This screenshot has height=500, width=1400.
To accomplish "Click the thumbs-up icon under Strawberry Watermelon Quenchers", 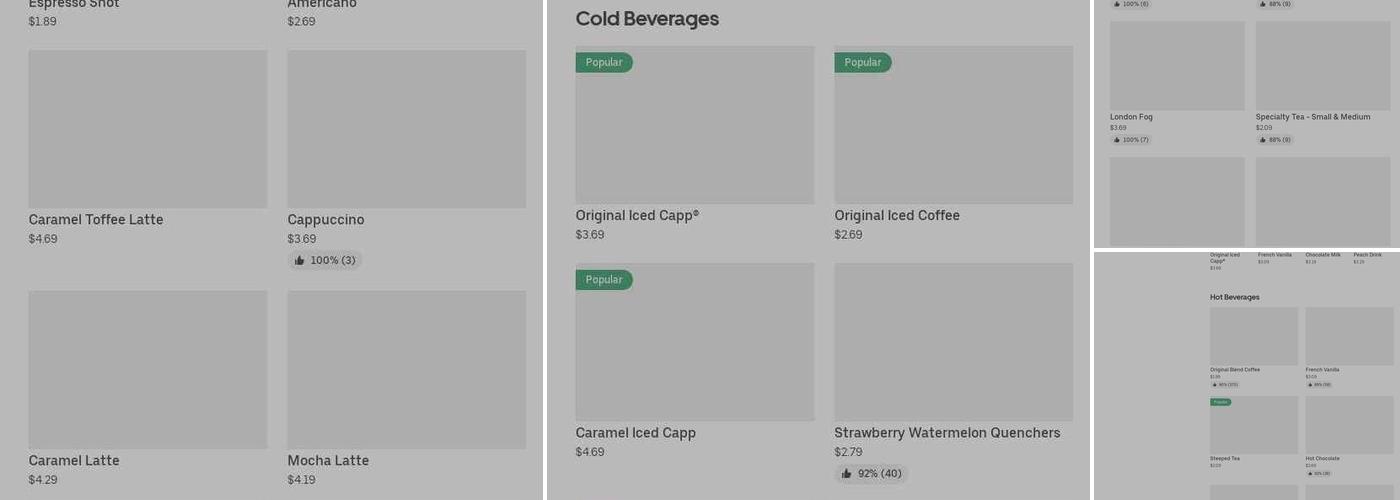I will click(846, 474).
